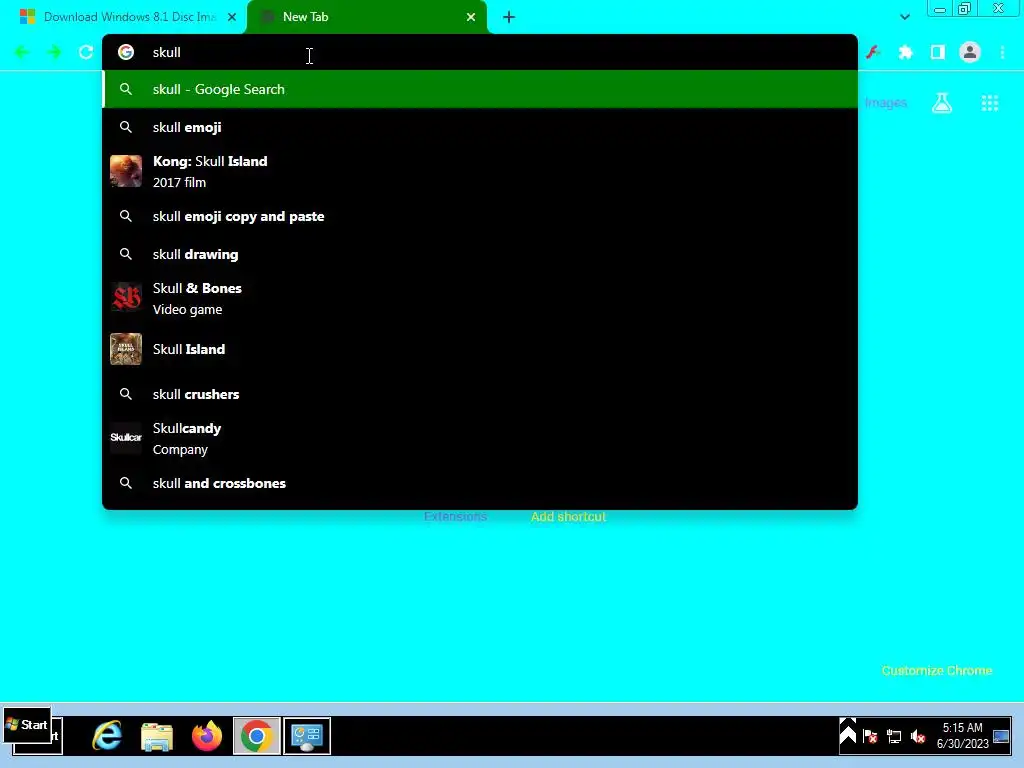
Task: Pick the skull emoji suggestion
Action: [x=480, y=127]
